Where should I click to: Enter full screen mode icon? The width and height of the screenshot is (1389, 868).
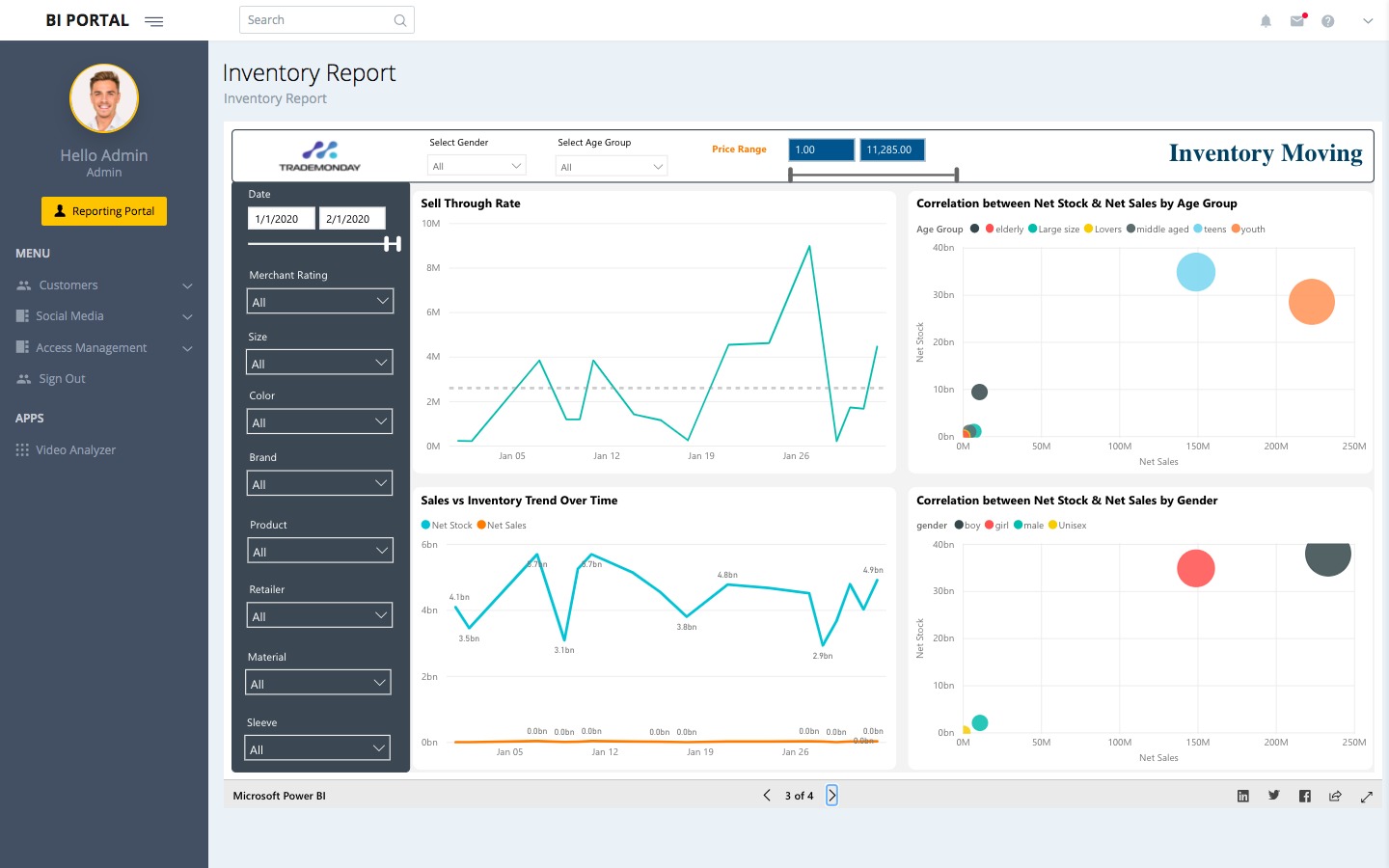tap(1367, 796)
